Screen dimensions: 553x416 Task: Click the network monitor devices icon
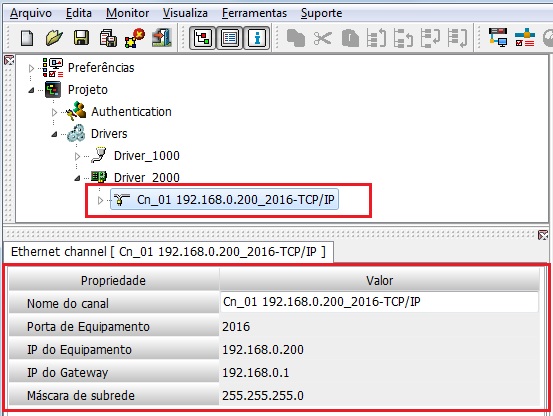pyautogui.click(x=498, y=37)
